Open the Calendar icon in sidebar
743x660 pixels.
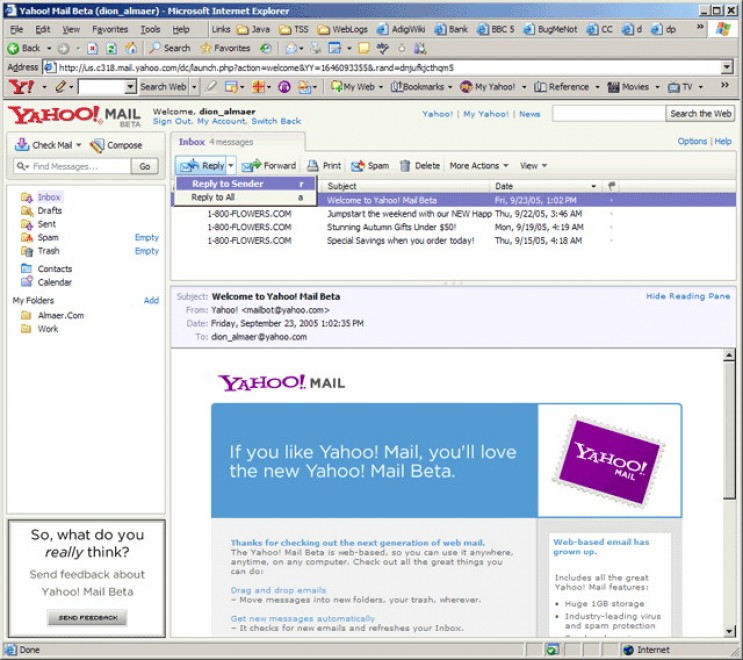click(x=27, y=282)
